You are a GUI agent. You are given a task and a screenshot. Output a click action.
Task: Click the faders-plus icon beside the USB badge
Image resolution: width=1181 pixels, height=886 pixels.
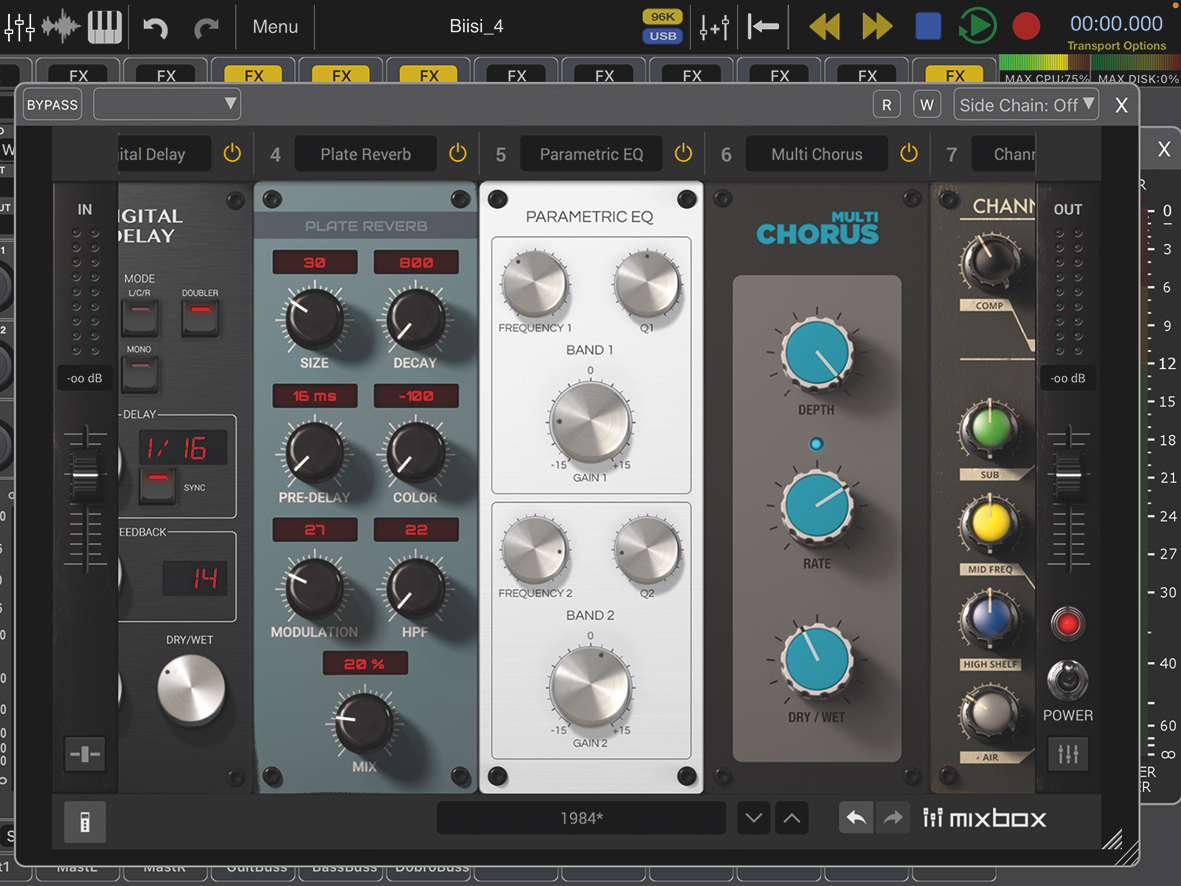click(714, 27)
